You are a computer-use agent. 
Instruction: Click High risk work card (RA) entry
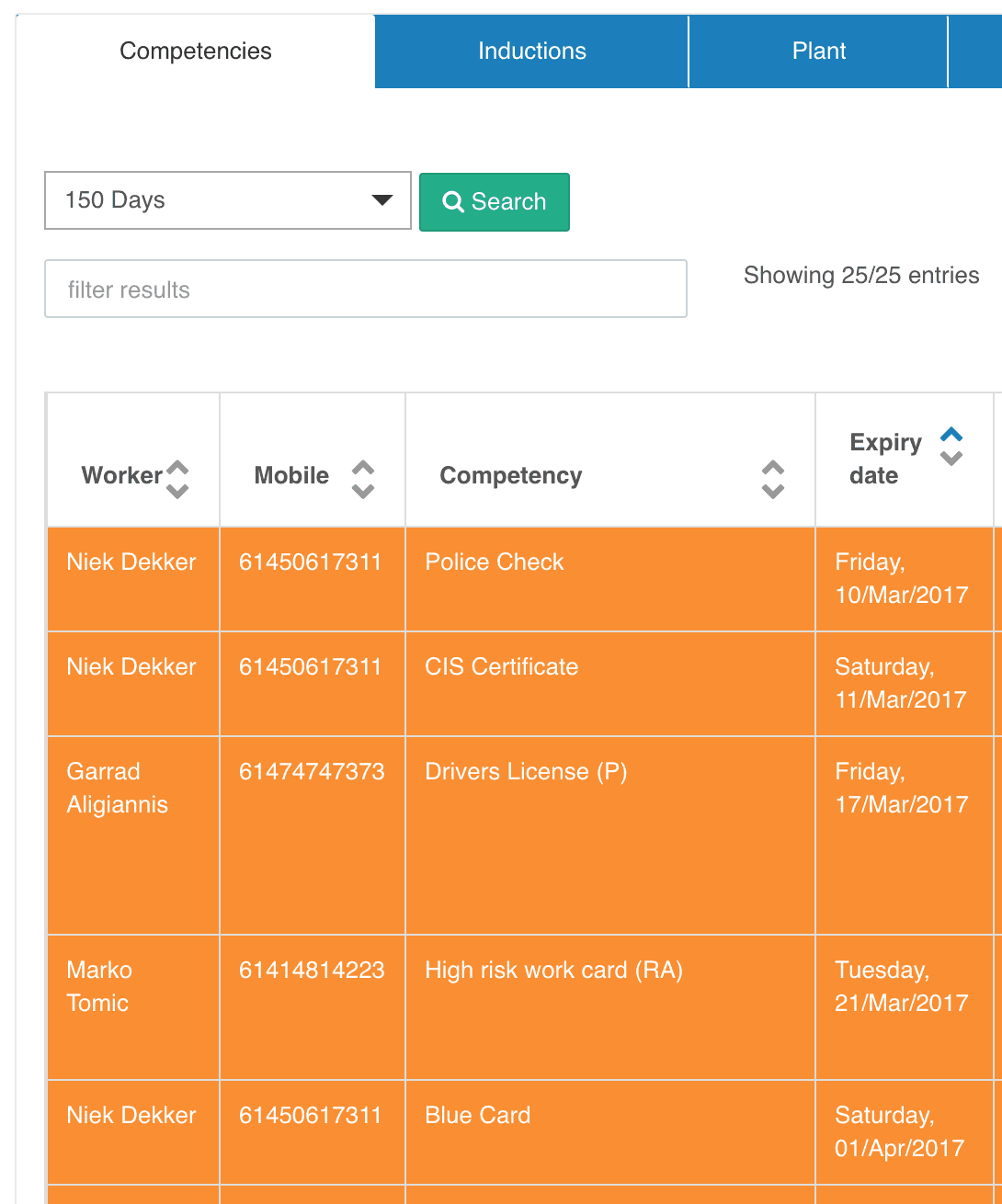pos(610,1007)
